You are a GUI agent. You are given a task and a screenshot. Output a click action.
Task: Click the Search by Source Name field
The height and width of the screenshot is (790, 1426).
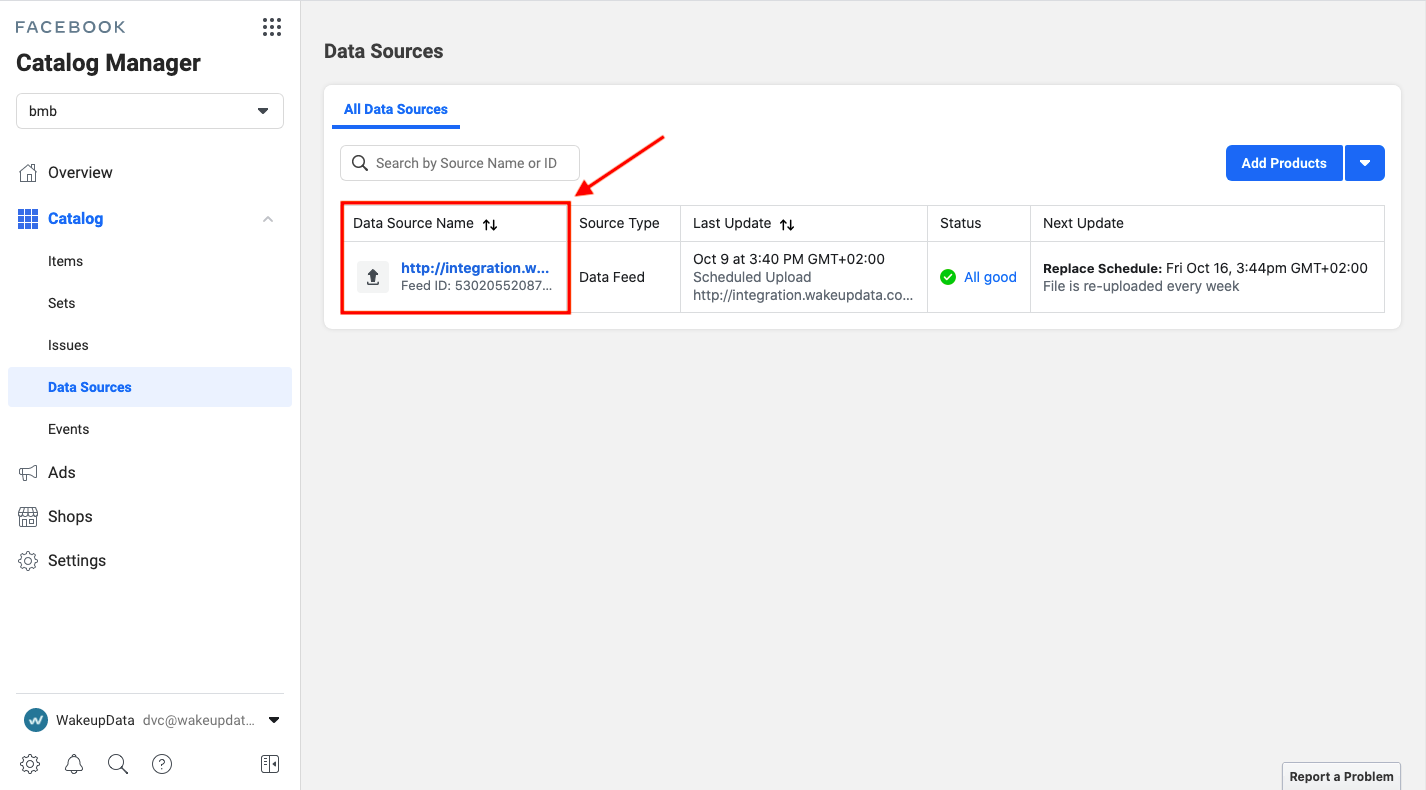[x=460, y=163]
